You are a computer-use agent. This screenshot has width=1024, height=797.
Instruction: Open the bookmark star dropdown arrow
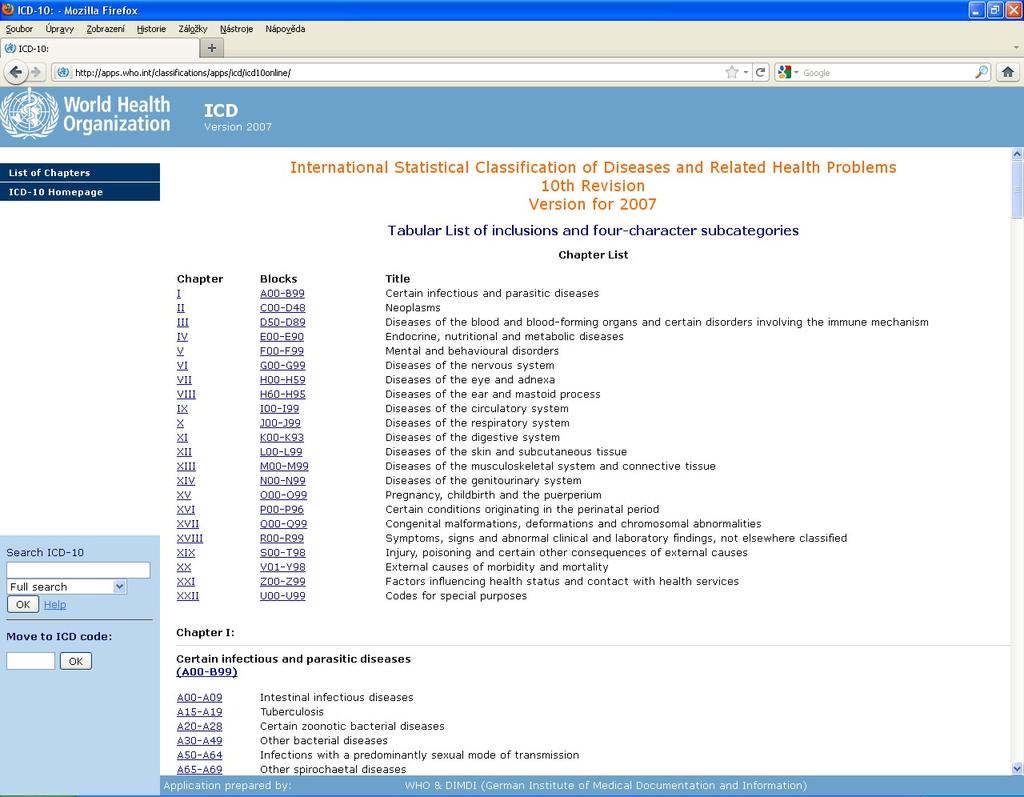[x=746, y=73]
